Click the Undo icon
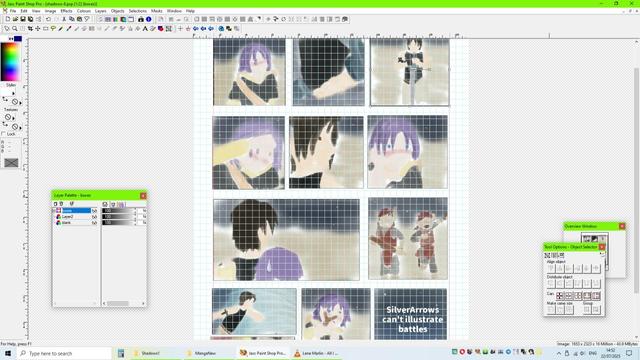 tap(48, 19)
